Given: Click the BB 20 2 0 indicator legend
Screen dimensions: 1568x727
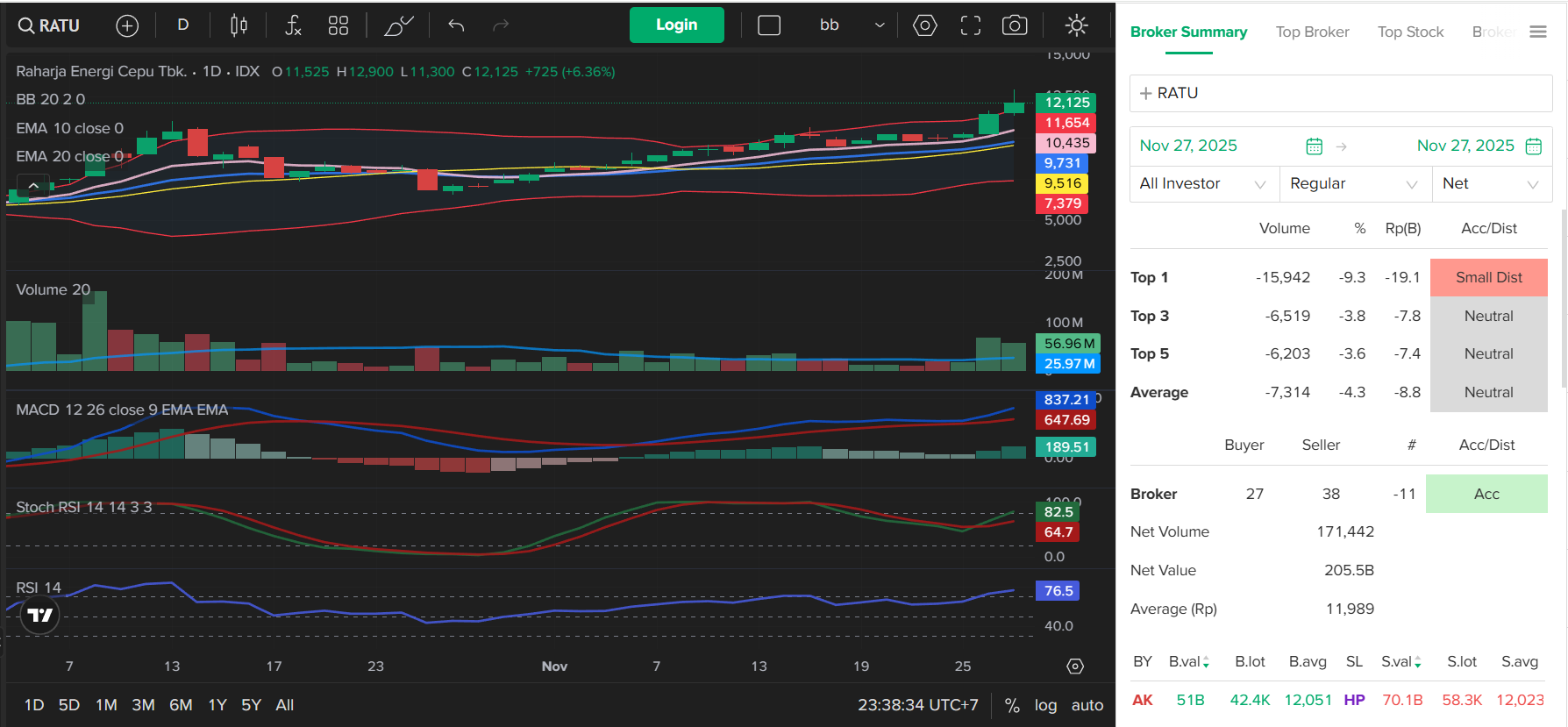Looking at the screenshot, I should (x=51, y=99).
